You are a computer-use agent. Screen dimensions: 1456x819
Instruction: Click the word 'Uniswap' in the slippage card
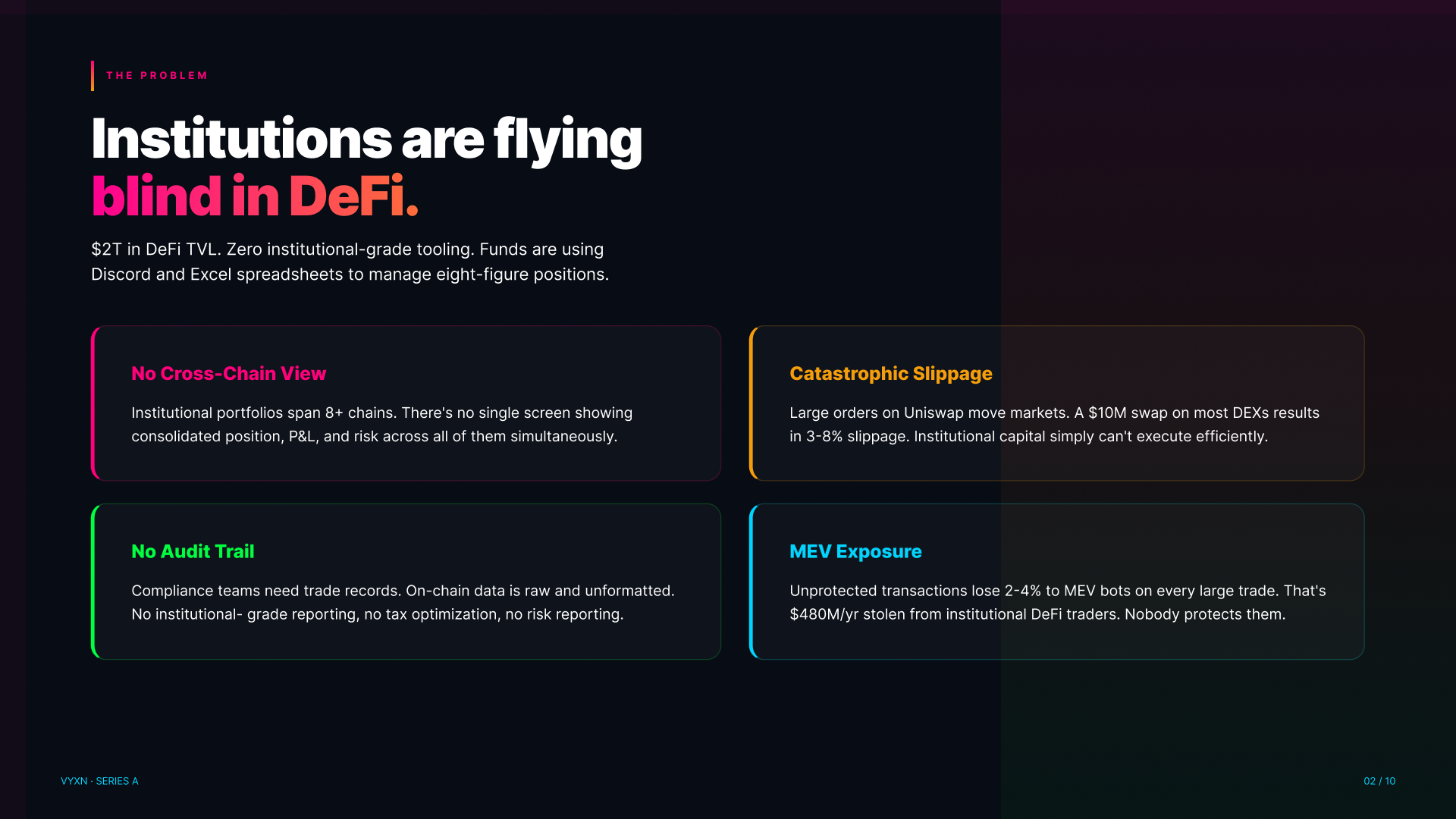(930, 413)
